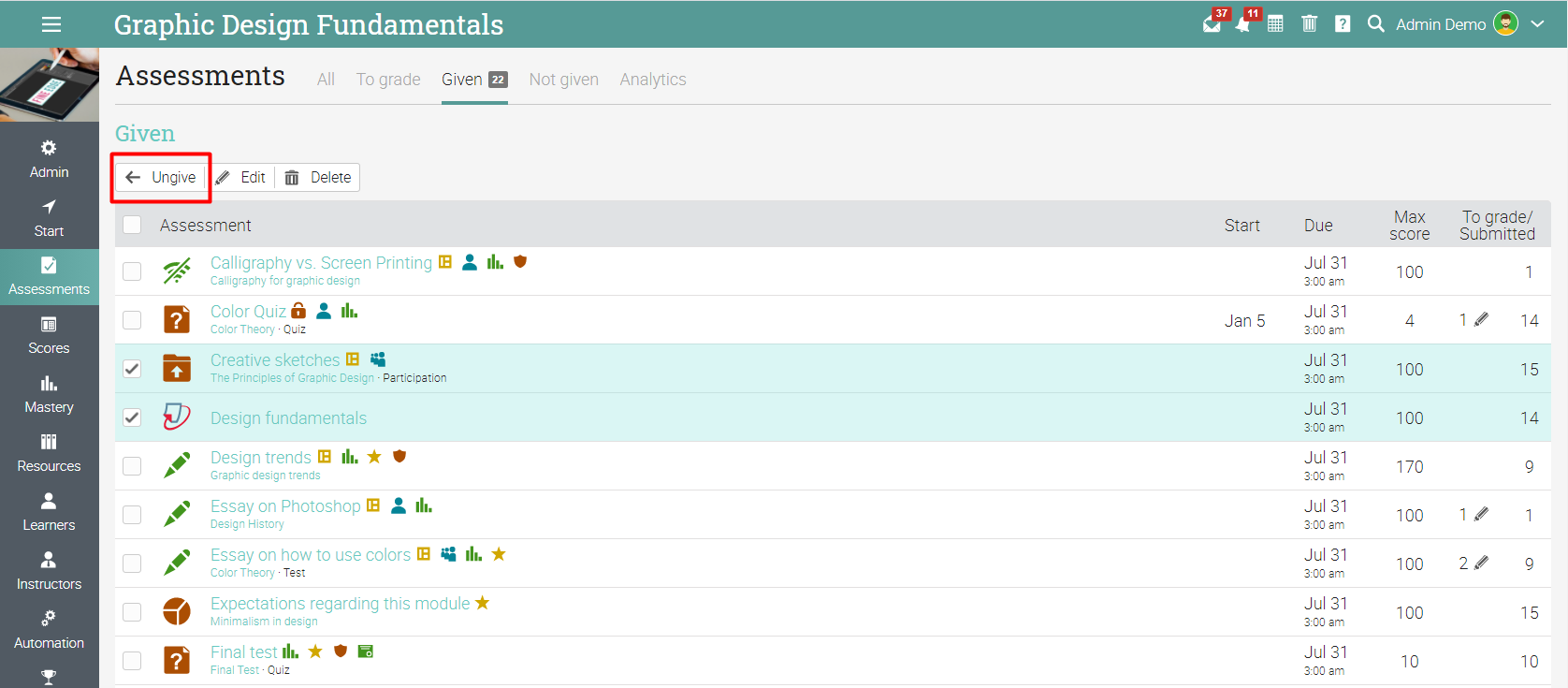Image resolution: width=1568 pixels, height=688 pixels.
Task: Open the Creative sketches assessment link
Action: [x=275, y=360]
